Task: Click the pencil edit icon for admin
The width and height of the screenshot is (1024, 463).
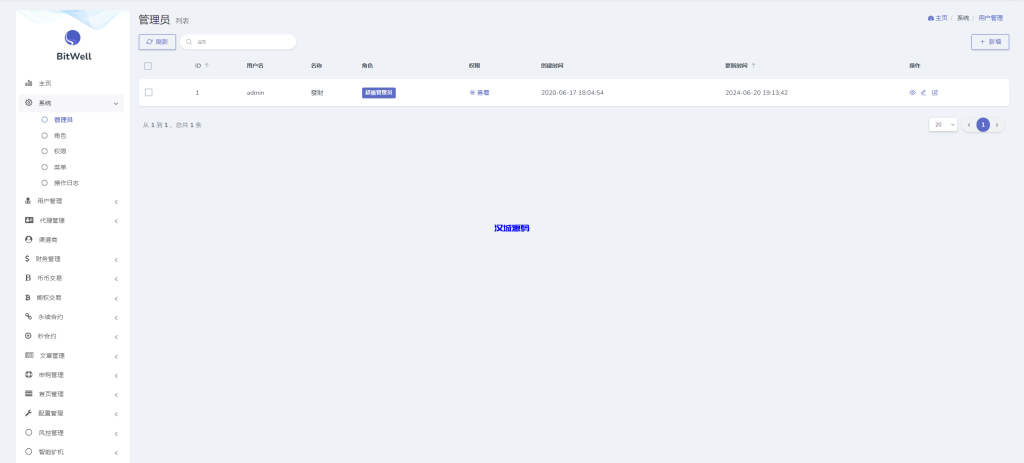Action: [x=923, y=92]
